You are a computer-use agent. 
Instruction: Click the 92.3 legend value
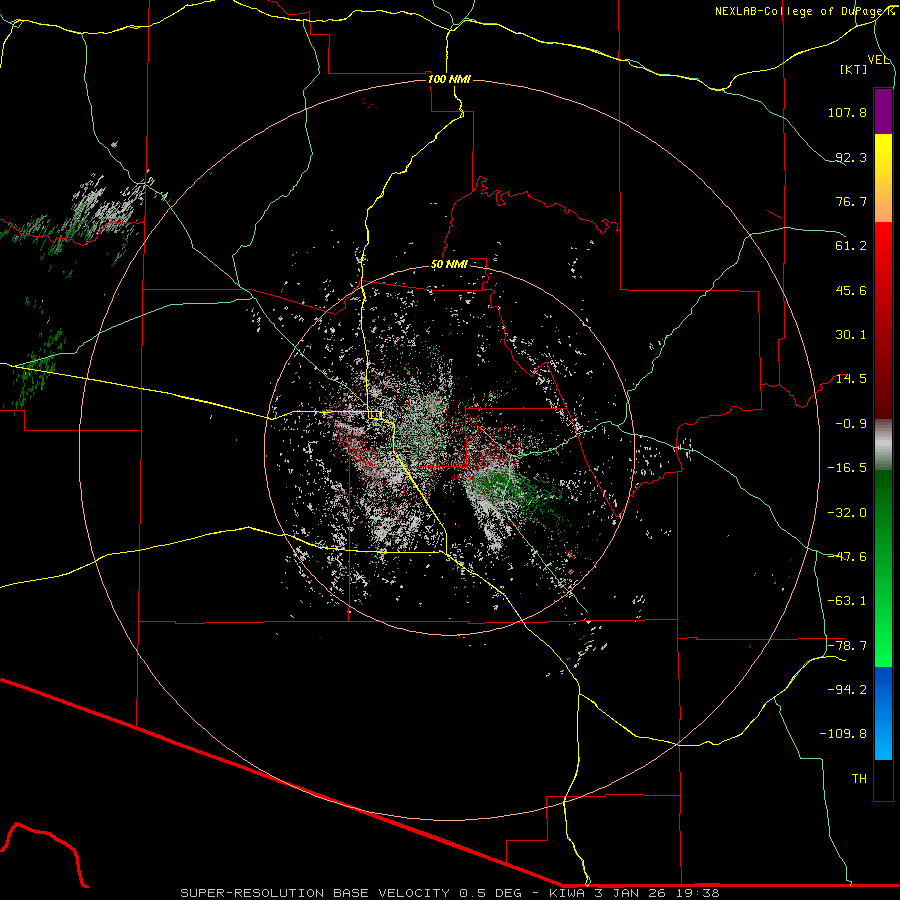click(x=851, y=157)
